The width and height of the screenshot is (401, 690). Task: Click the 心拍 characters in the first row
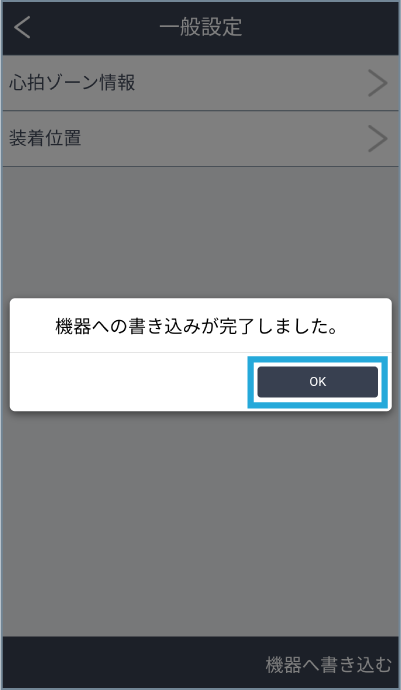29,83
